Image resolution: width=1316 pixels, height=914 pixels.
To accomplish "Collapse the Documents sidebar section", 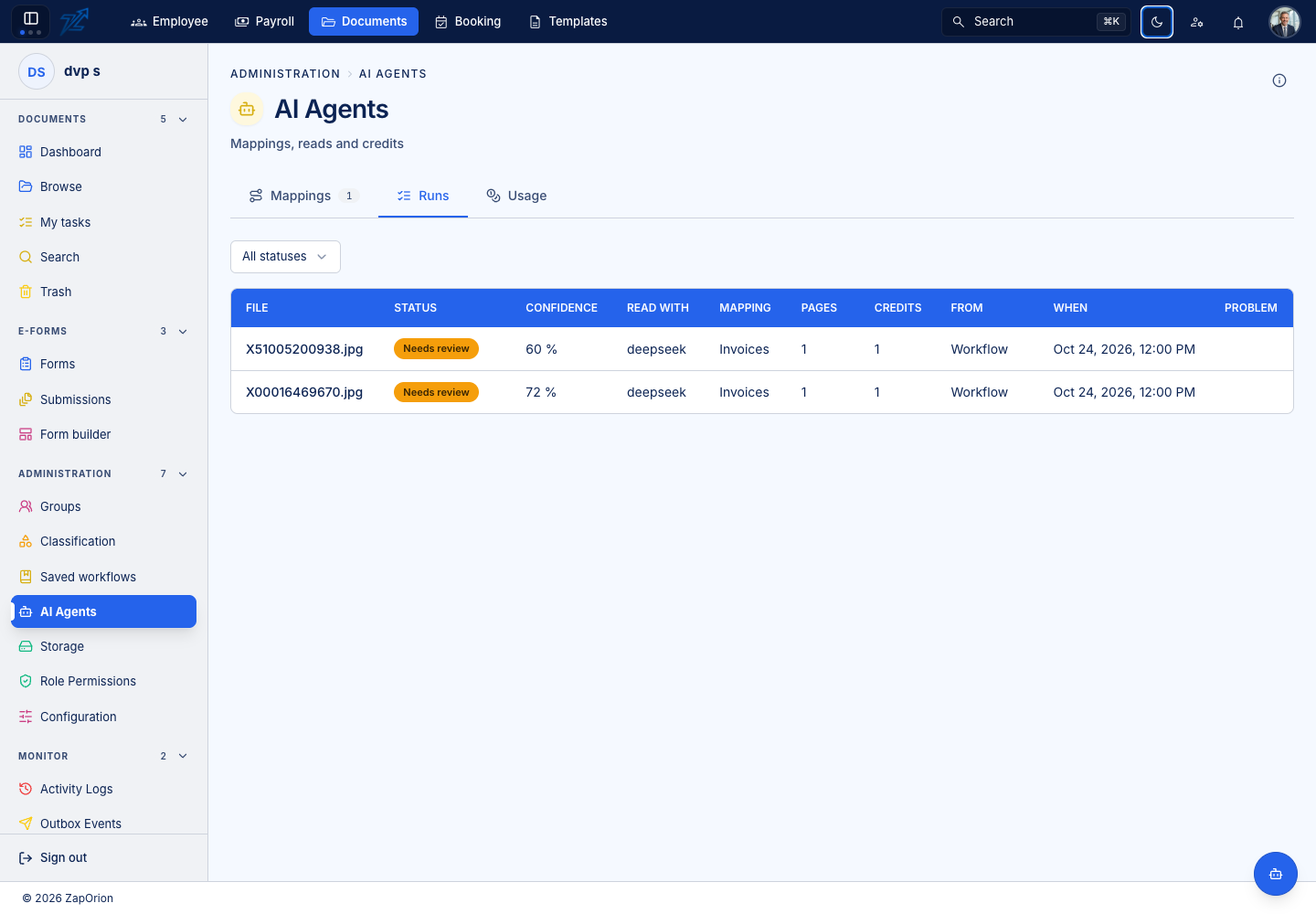I will [x=183, y=120].
